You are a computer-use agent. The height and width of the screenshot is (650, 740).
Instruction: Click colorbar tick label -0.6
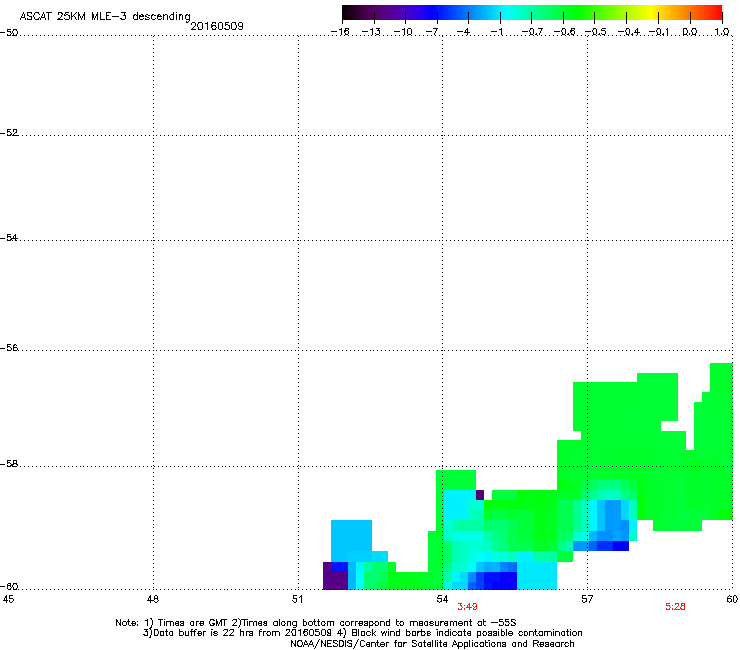(x=564, y=32)
